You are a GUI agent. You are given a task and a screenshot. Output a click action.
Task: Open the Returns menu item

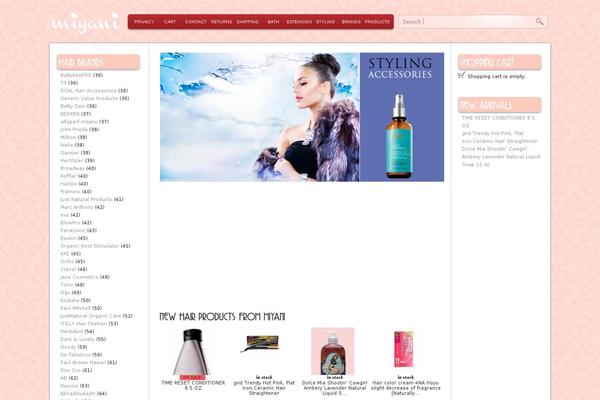click(222, 22)
